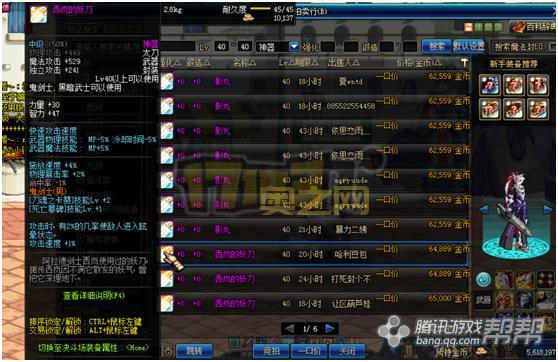This screenshot has width=558, height=362.
Task: Click first purple recommended equipment icon
Action: 490,85
